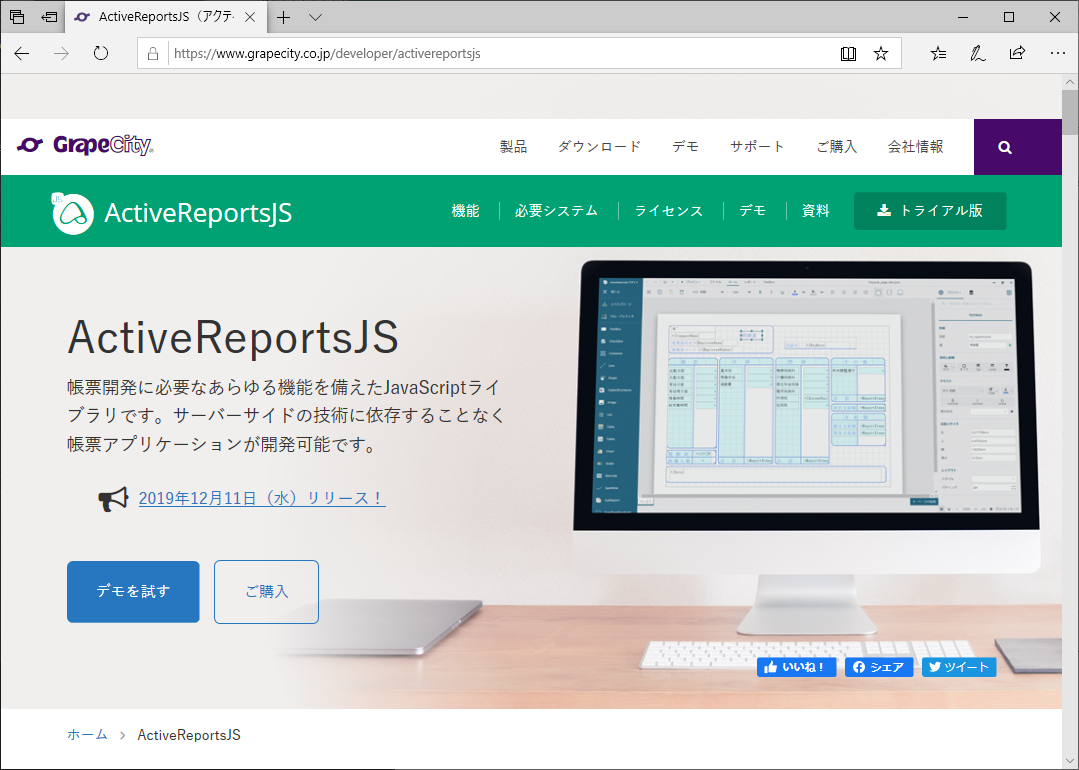The width and height of the screenshot is (1079, 770).
Task: Refresh the current page
Action: coord(101,54)
